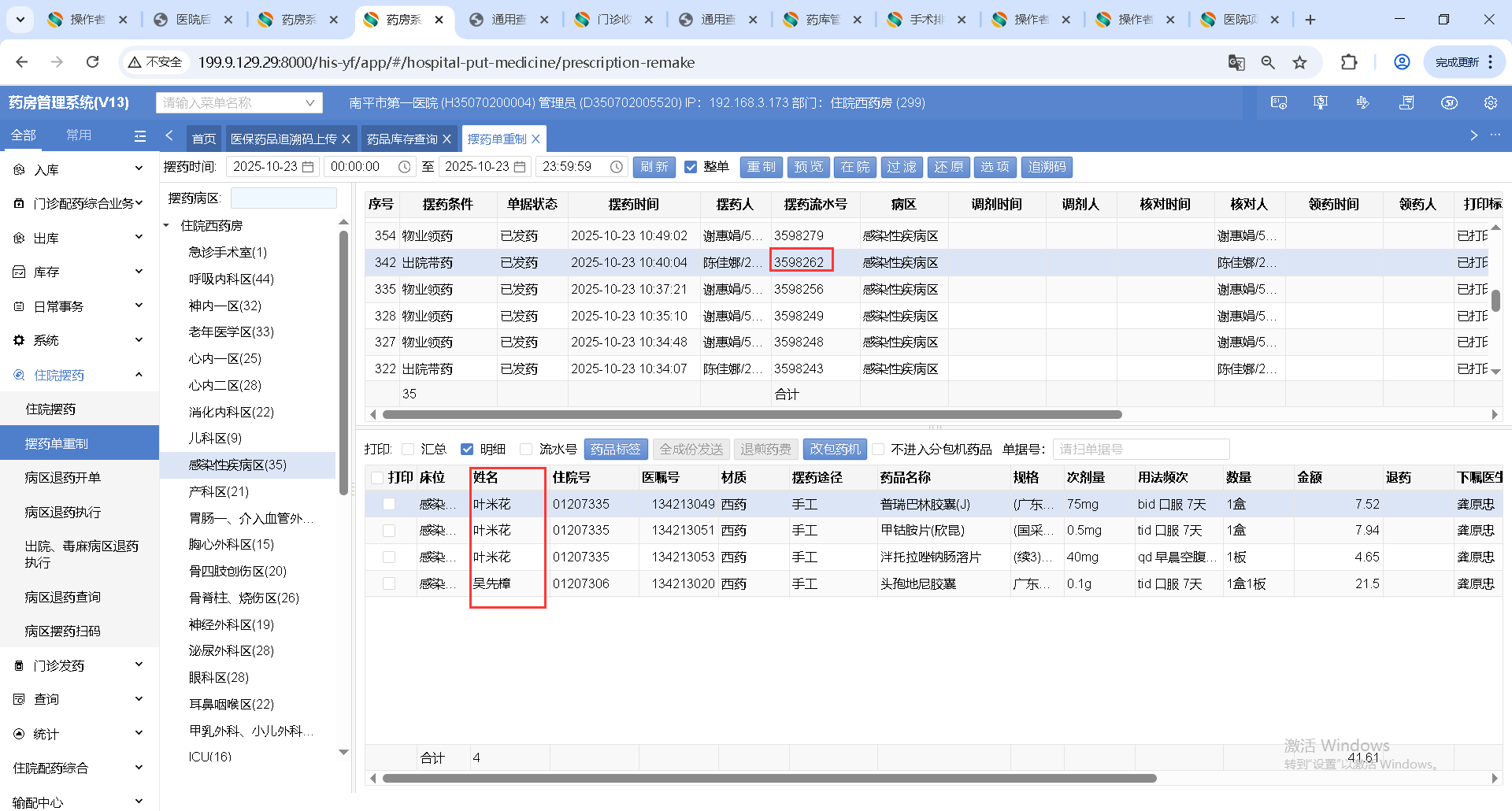Image resolution: width=1512 pixels, height=811 pixels.
Task: Expand the 库存 sidebar menu
Action: pyautogui.click(x=79, y=272)
